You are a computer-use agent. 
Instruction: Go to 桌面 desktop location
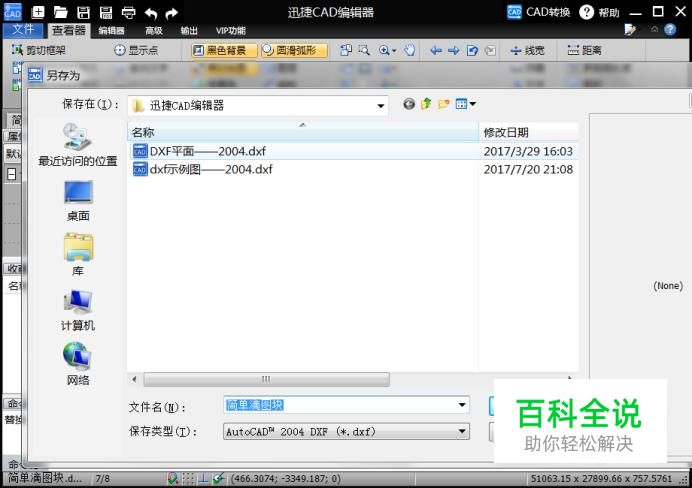pos(78,201)
